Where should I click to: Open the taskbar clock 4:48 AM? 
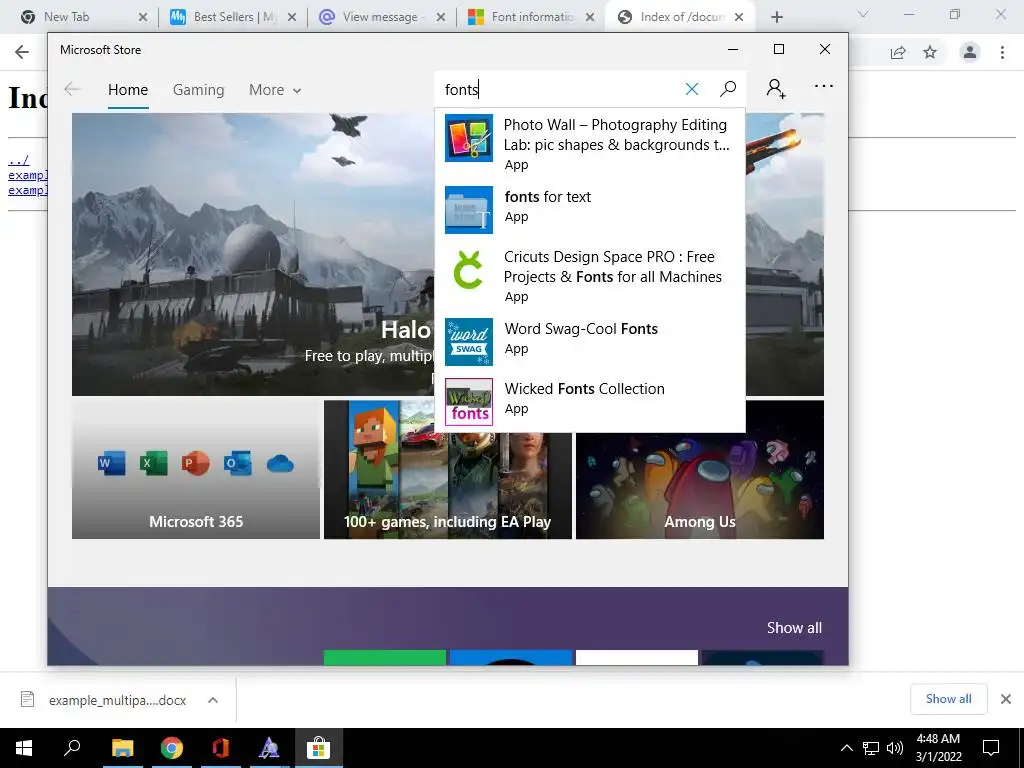[938, 748]
